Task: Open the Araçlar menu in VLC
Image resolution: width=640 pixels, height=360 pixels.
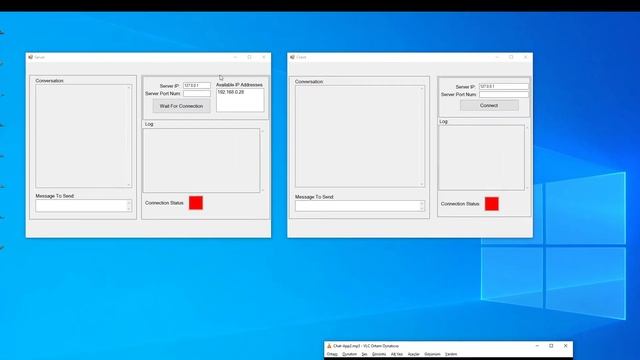Action: (413, 354)
